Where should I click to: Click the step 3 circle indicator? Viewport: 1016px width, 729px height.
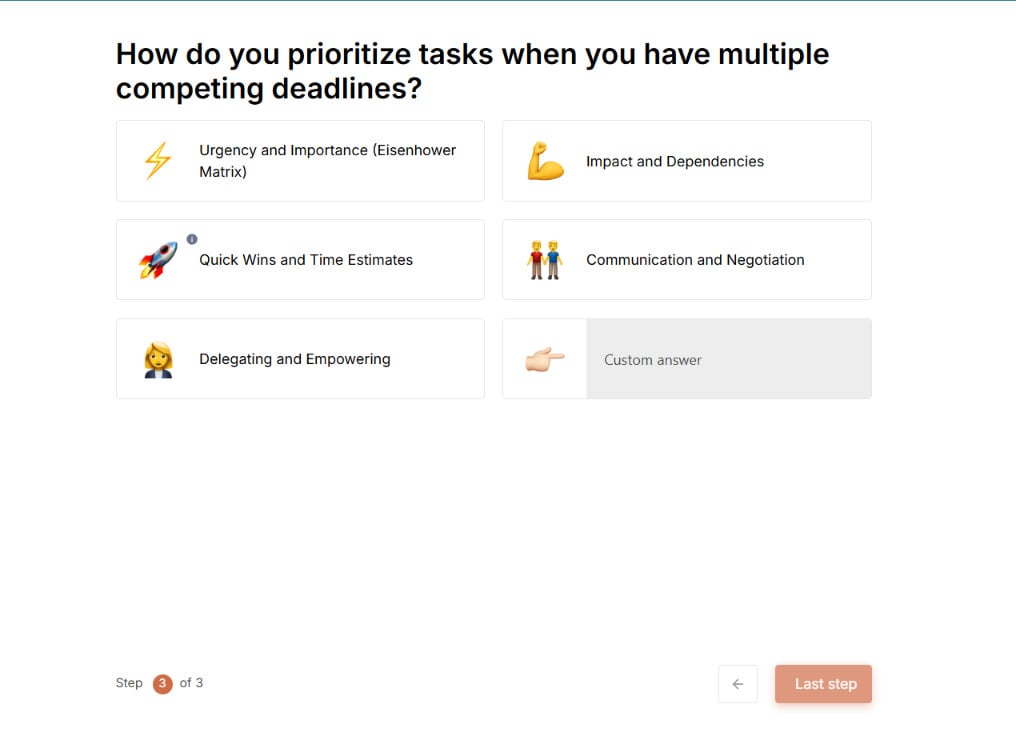(163, 684)
